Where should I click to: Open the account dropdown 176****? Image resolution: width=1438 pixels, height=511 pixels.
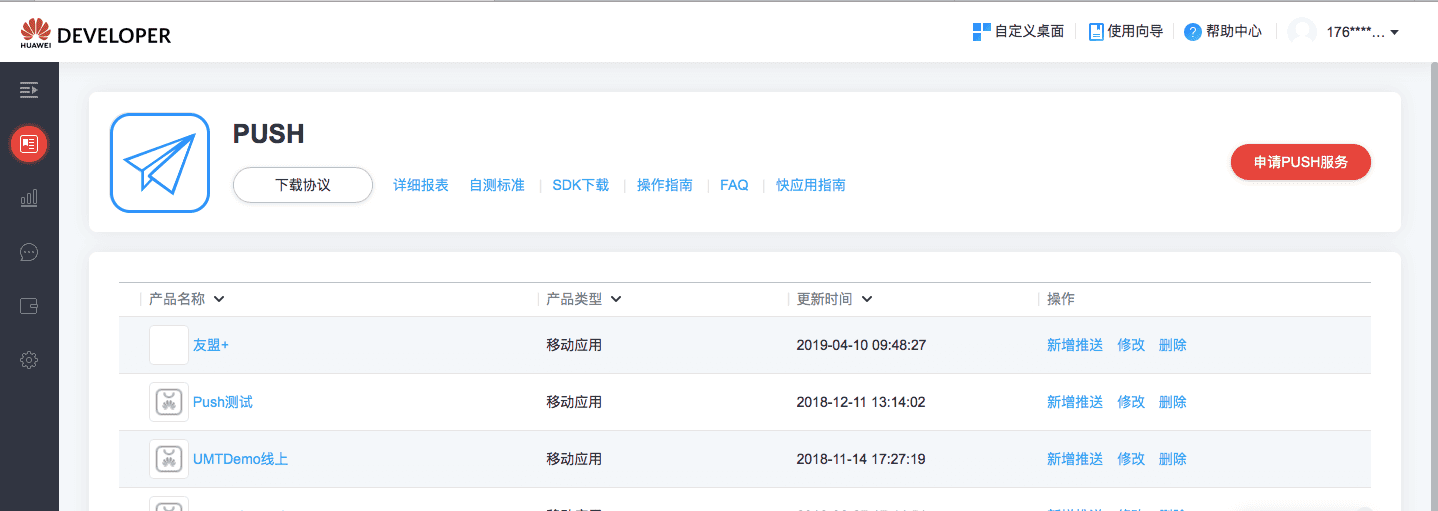pyautogui.click(x=1362, y=32)
